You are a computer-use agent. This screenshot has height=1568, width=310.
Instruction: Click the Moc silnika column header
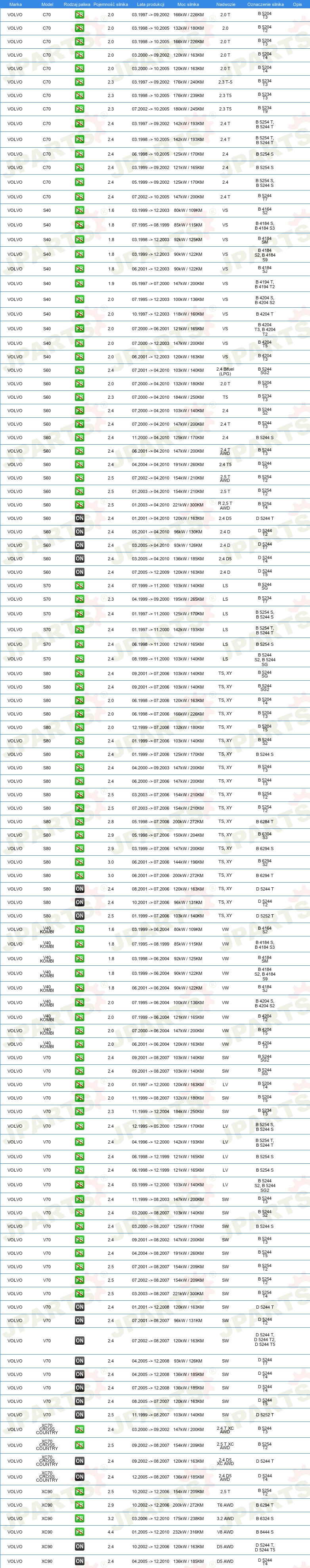[x=188, y=4]
